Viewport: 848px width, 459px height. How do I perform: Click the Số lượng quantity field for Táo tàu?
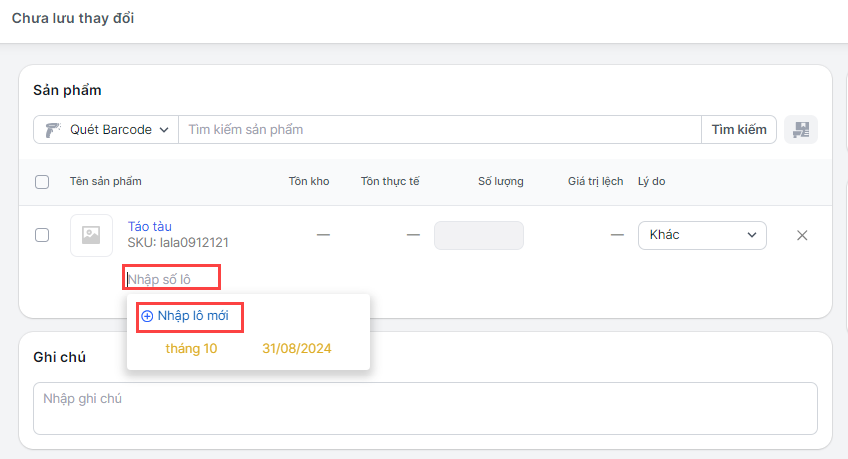(x=479, y=235)
